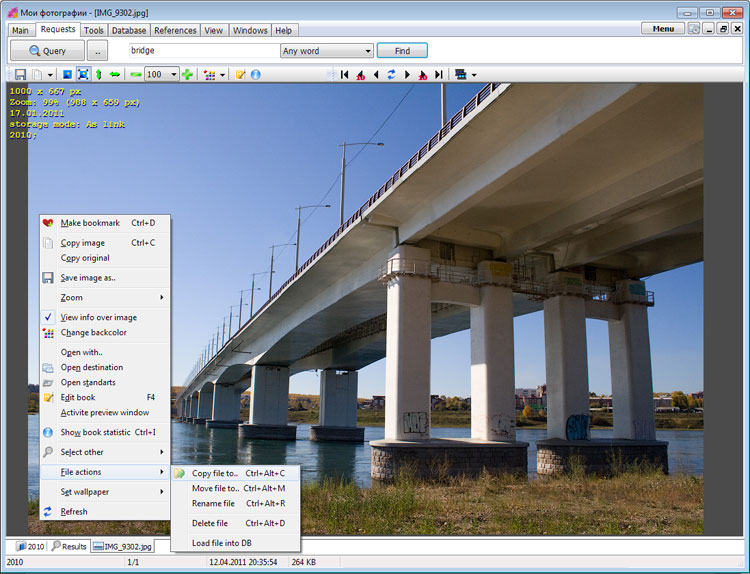Choose Load file into DB
The width and height of the screenshot is (750, 574).
coord(236,543)
